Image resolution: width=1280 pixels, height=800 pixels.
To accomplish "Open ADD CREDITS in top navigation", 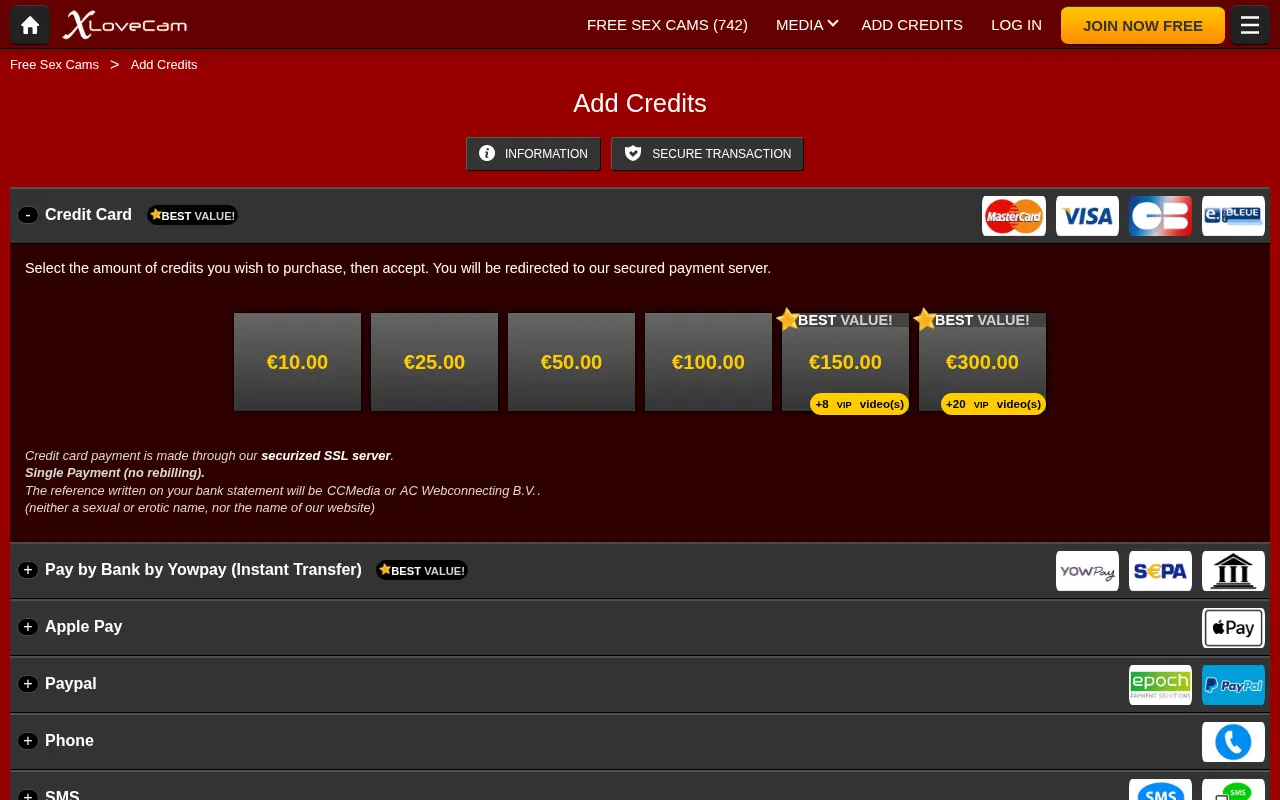I will (x=912, y=25).
